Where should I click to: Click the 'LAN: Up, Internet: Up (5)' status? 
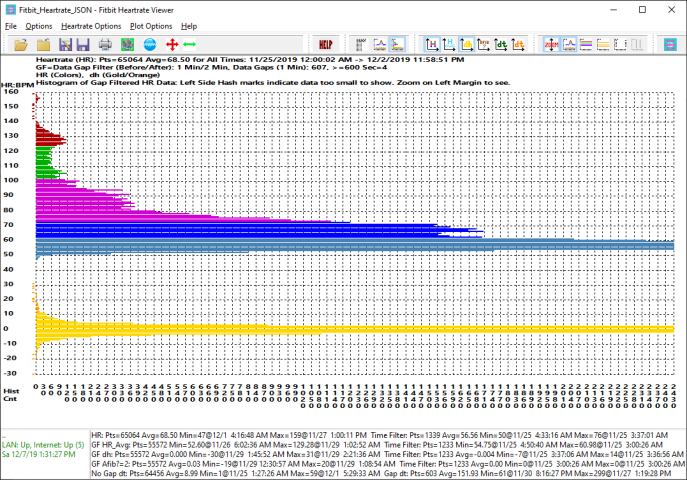point(43,445)
